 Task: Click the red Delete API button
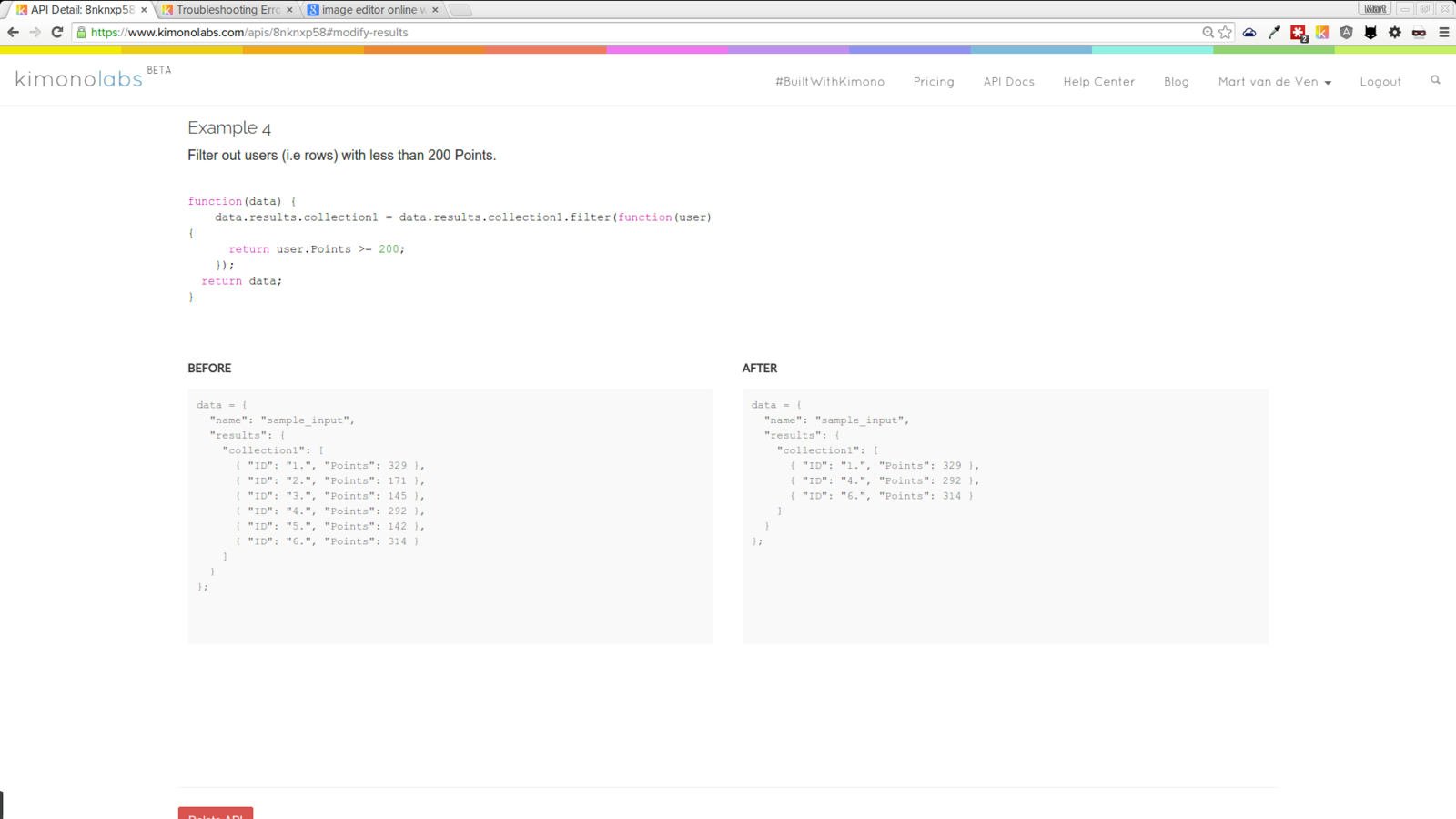click(216, 813)
